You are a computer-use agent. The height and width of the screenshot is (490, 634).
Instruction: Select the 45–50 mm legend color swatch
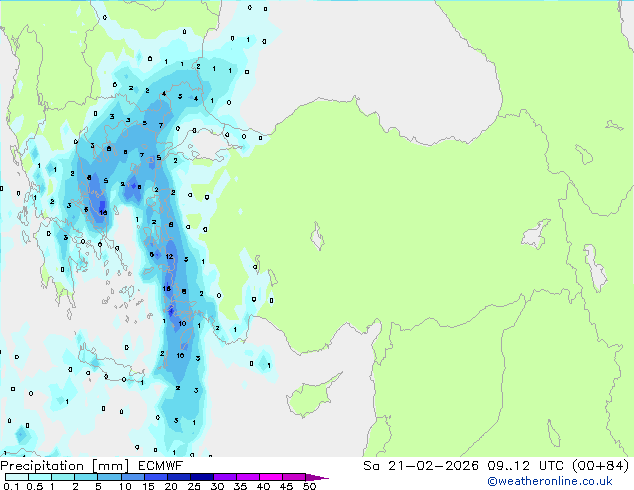coord(294,477)
